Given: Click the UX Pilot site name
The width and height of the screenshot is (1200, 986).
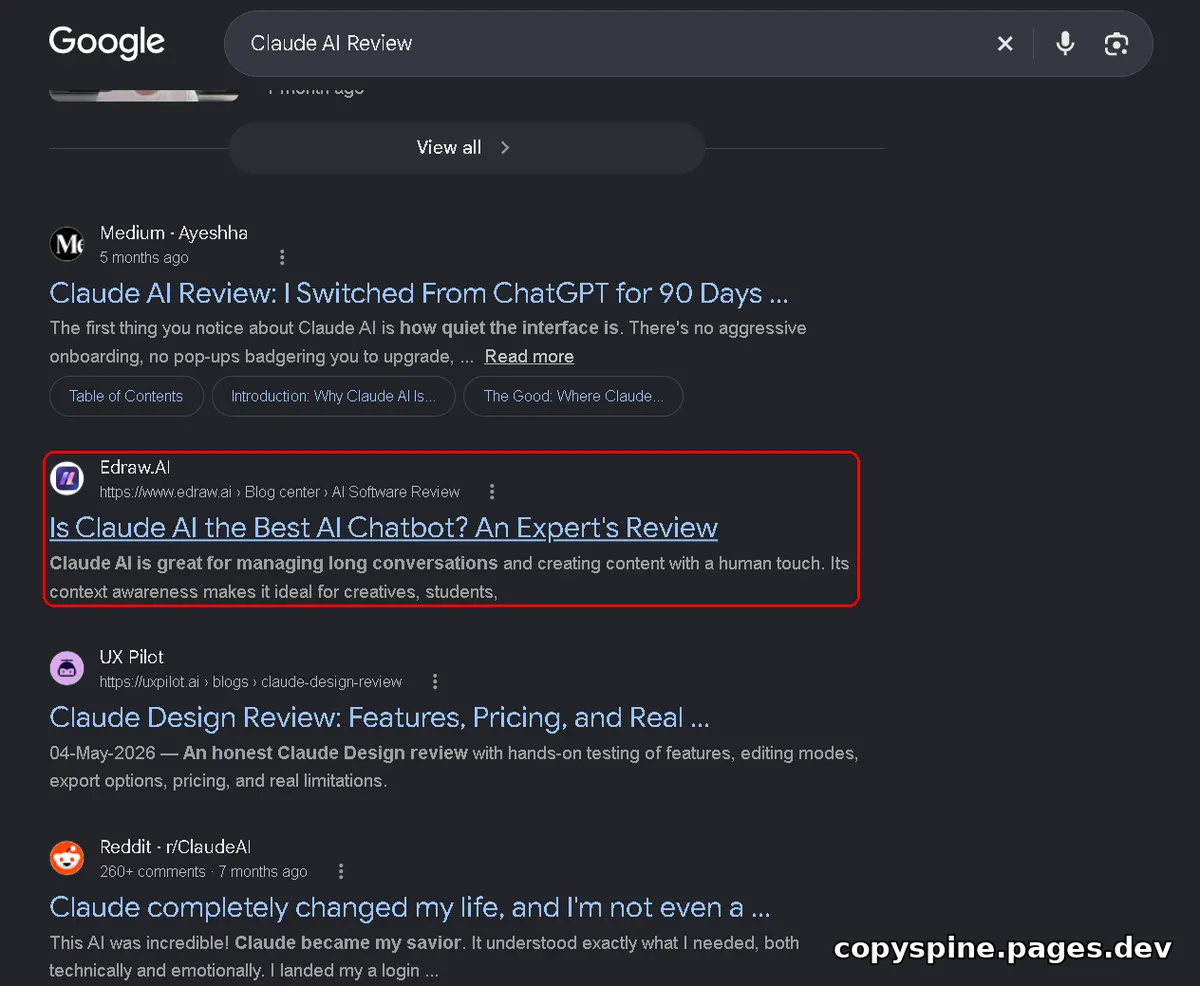Looking at the screenshot, I should (132, 657).
